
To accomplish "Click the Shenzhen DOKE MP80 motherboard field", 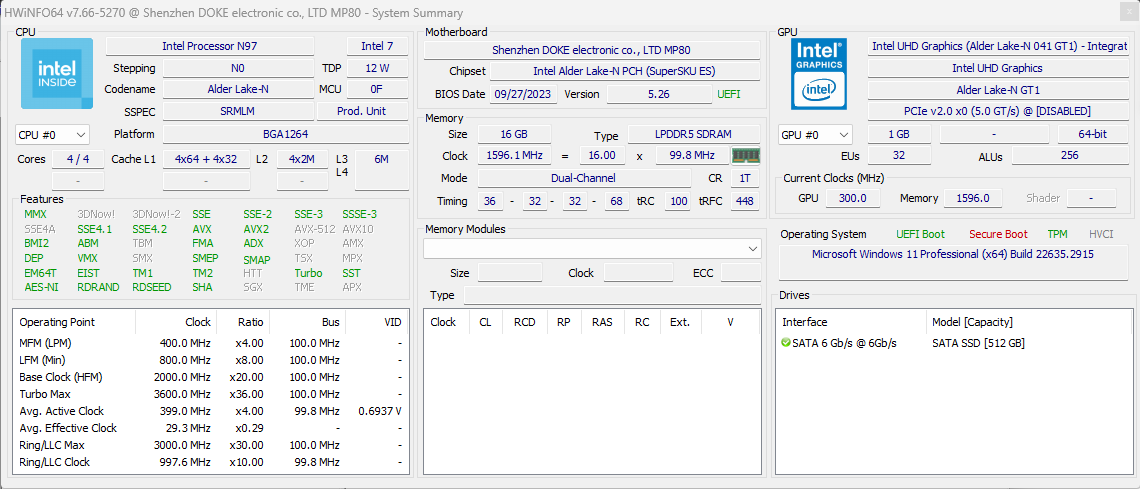I will tap(592, 50).
